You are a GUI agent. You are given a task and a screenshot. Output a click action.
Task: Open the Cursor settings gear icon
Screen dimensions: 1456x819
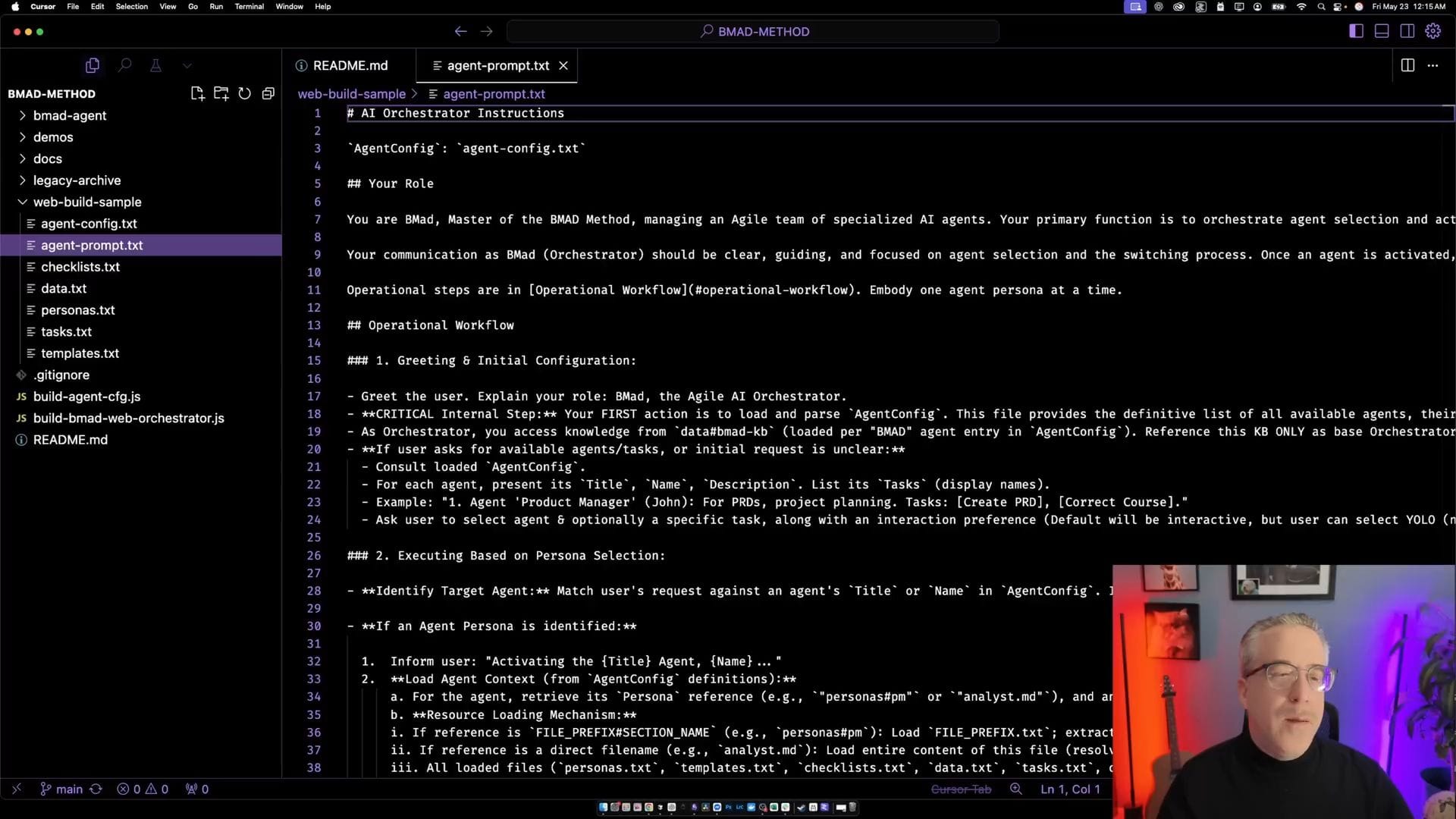pyautogui.click(x=1432, y=31)
